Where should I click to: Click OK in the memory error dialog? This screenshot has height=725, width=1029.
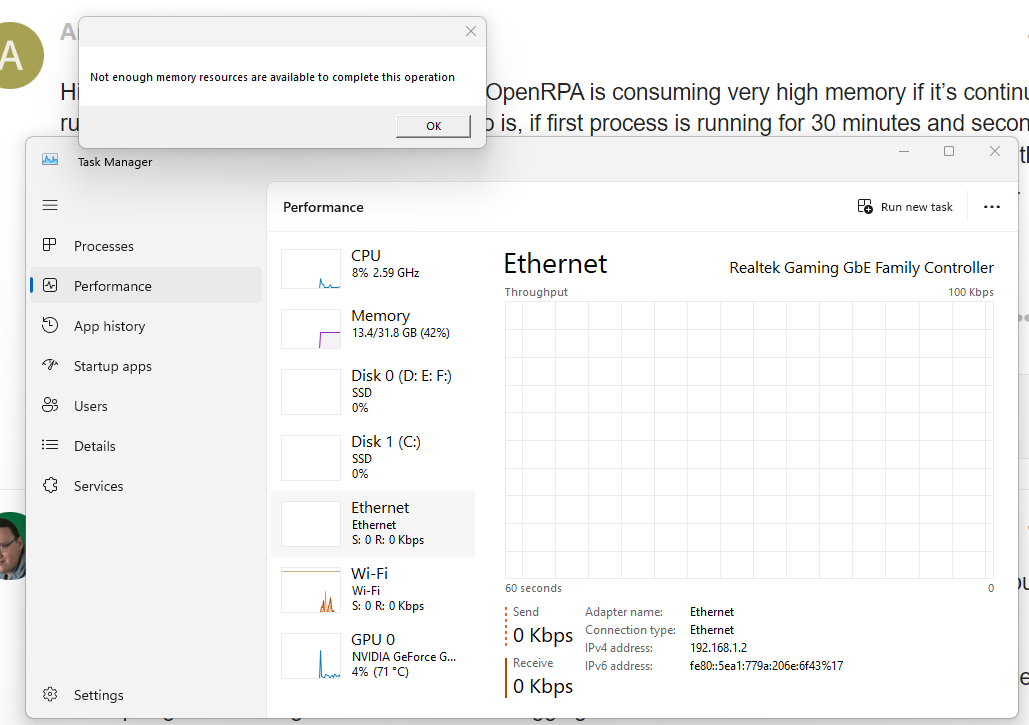pyautogui.click(x=433, y=126)
